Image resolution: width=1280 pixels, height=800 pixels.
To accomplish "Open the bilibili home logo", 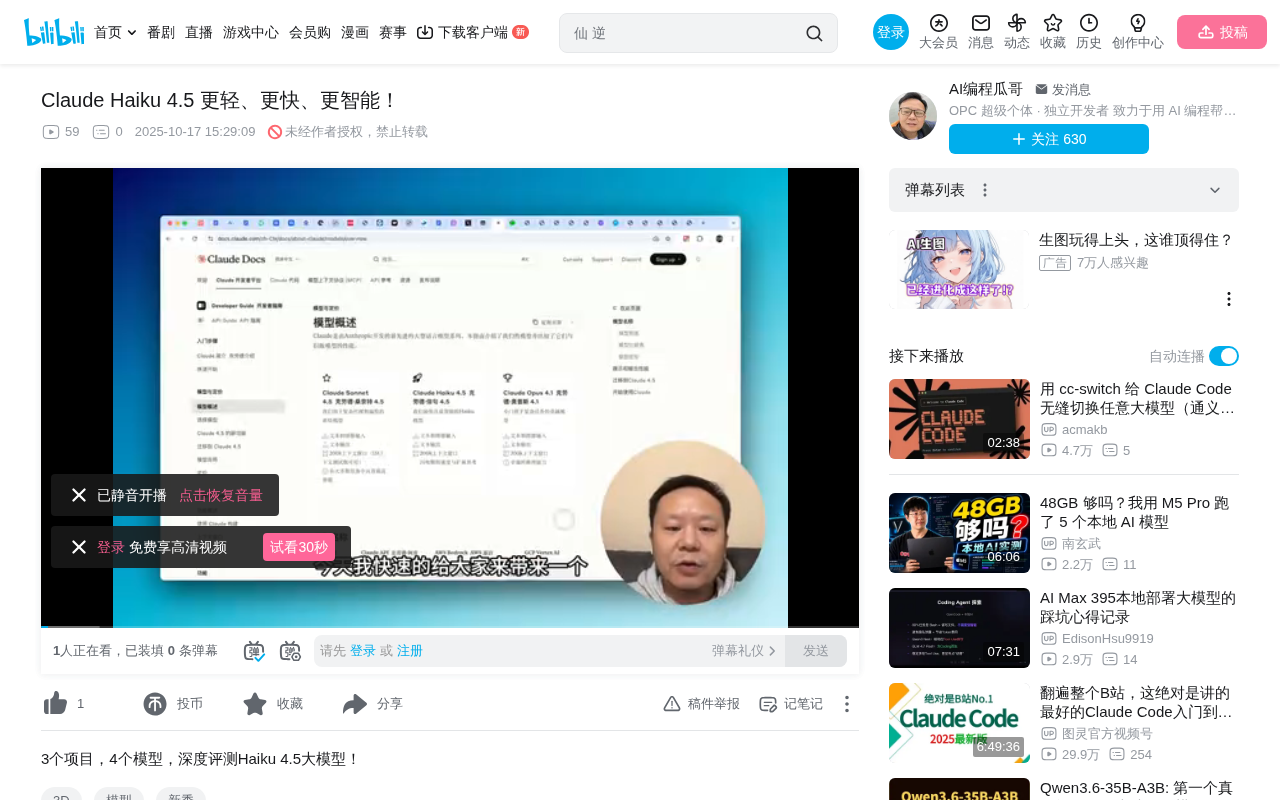I will tap(54, 32).
